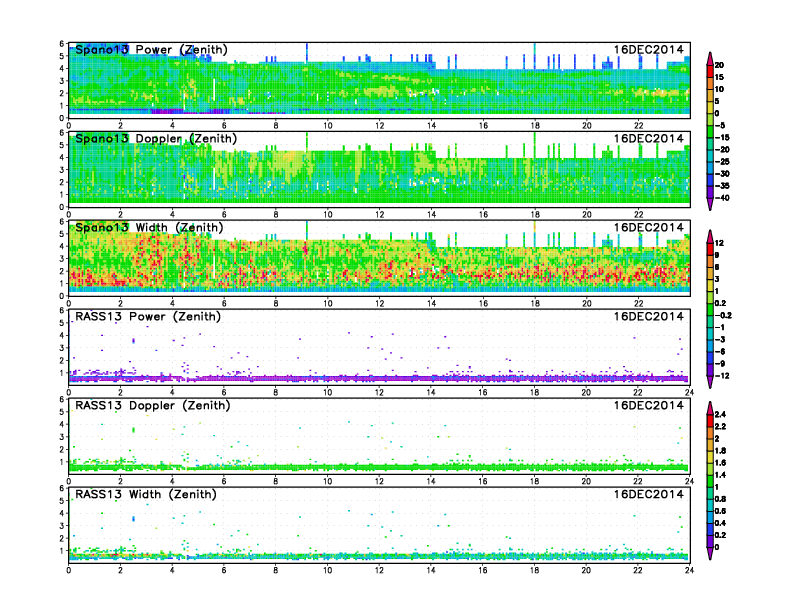Click height 5 tick on RASS13 Width y-axis
Screen dimensions: 792x612
click(x=62, y=501)
